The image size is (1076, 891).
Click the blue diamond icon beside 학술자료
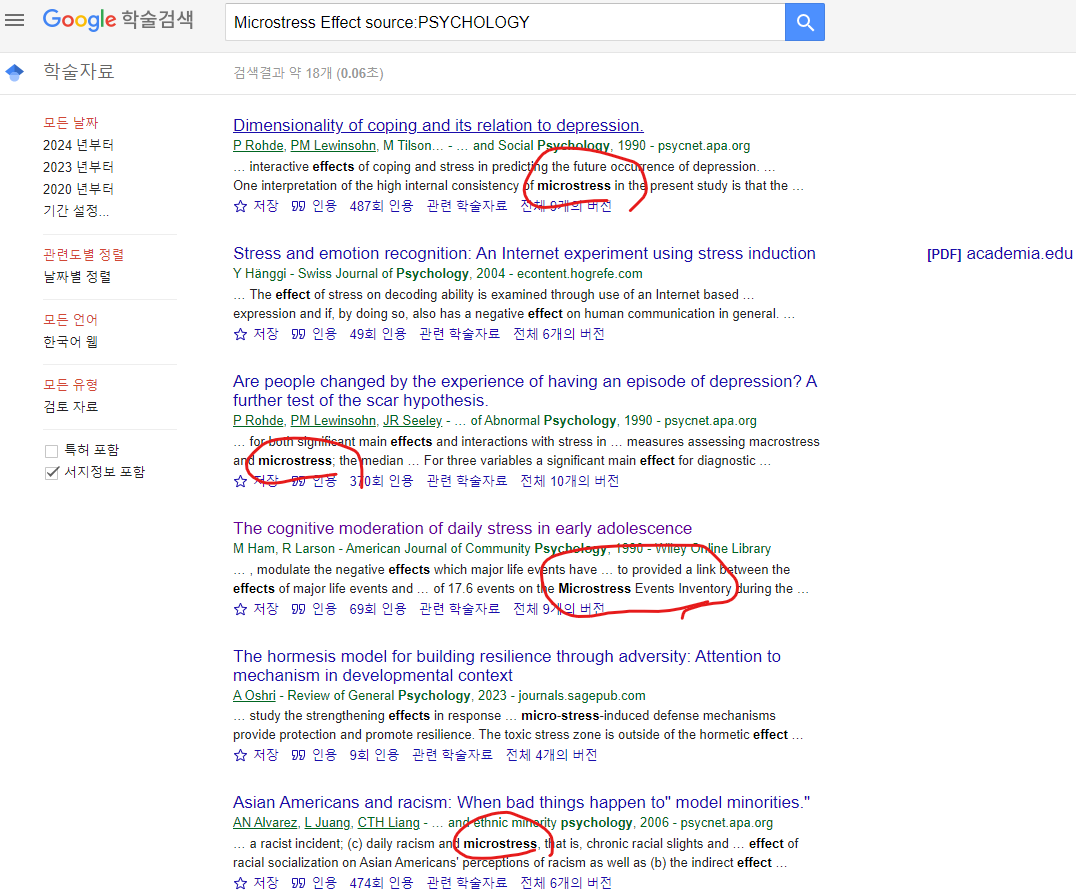point(14,71)
